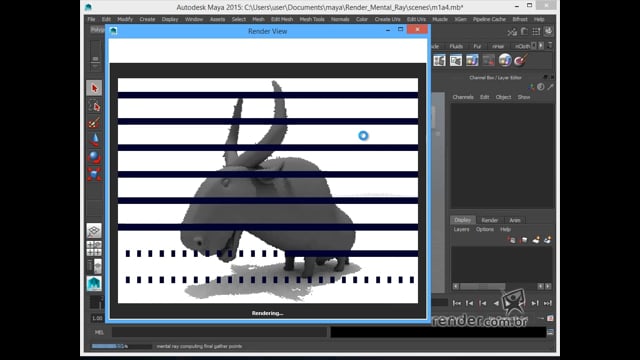Open Object menu in Channel Box

[x=503, y=97]
